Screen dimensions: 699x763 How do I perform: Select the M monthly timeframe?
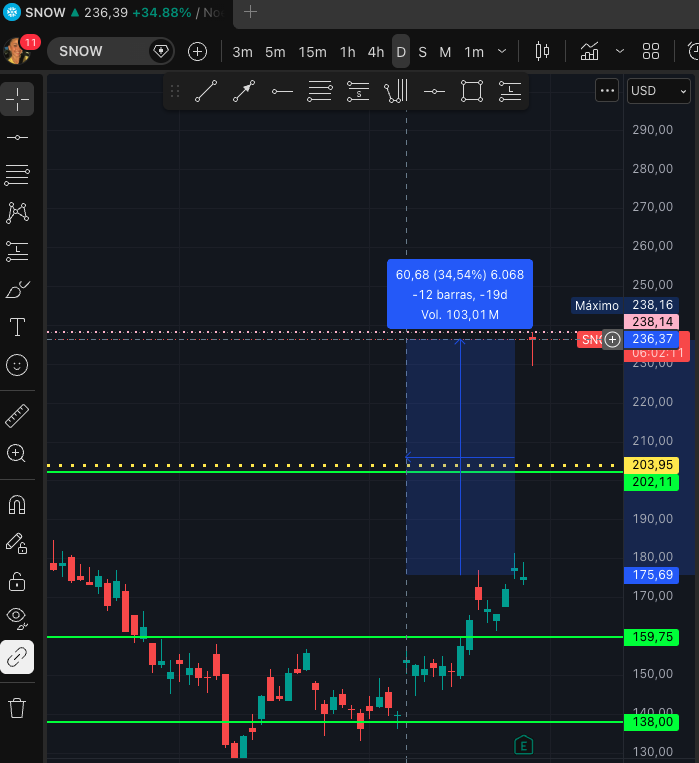(x=445, y=52)
